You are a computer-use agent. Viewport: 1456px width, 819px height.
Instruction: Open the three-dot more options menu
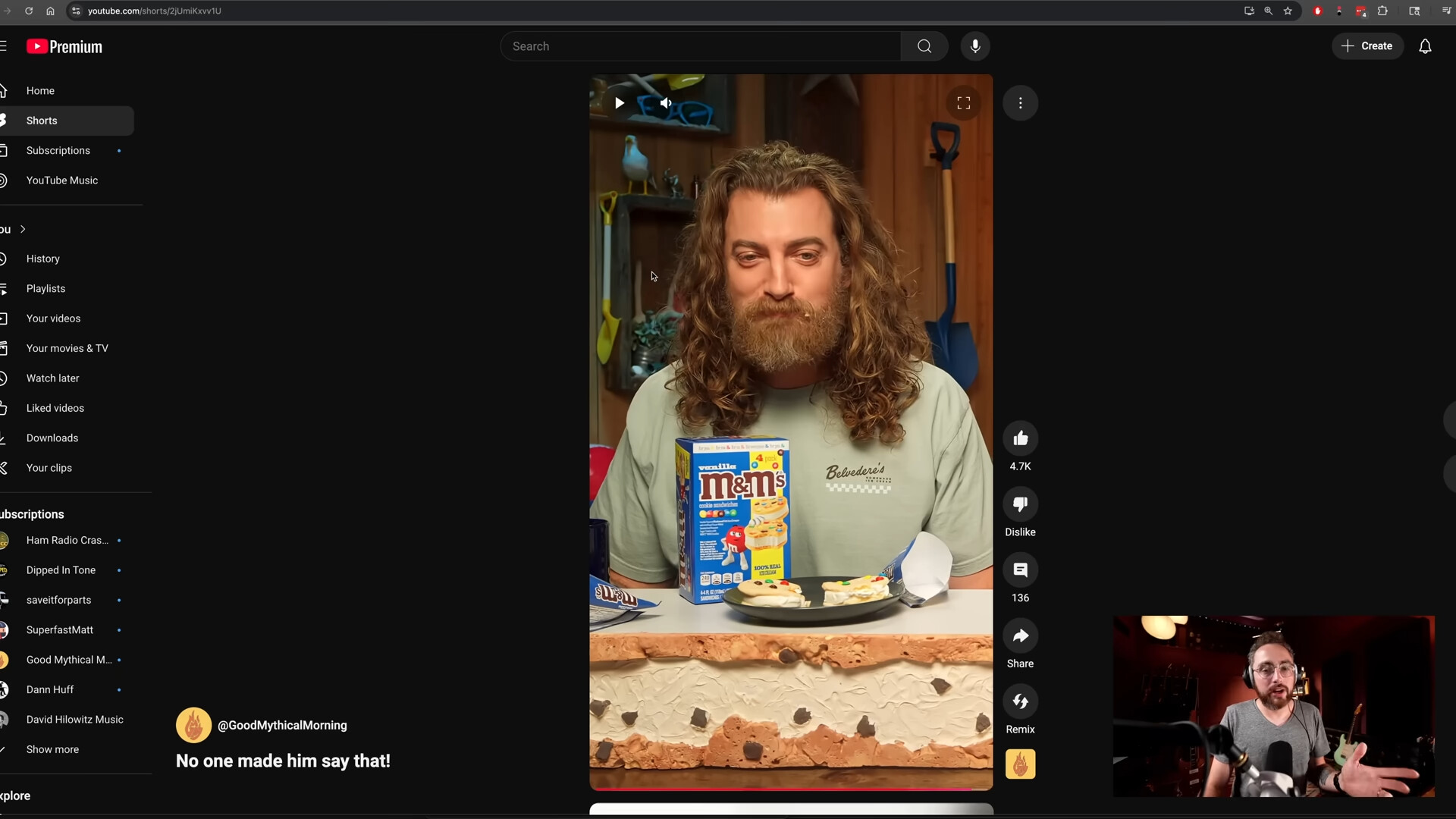pyautogui.click(x=1020, y=103)
